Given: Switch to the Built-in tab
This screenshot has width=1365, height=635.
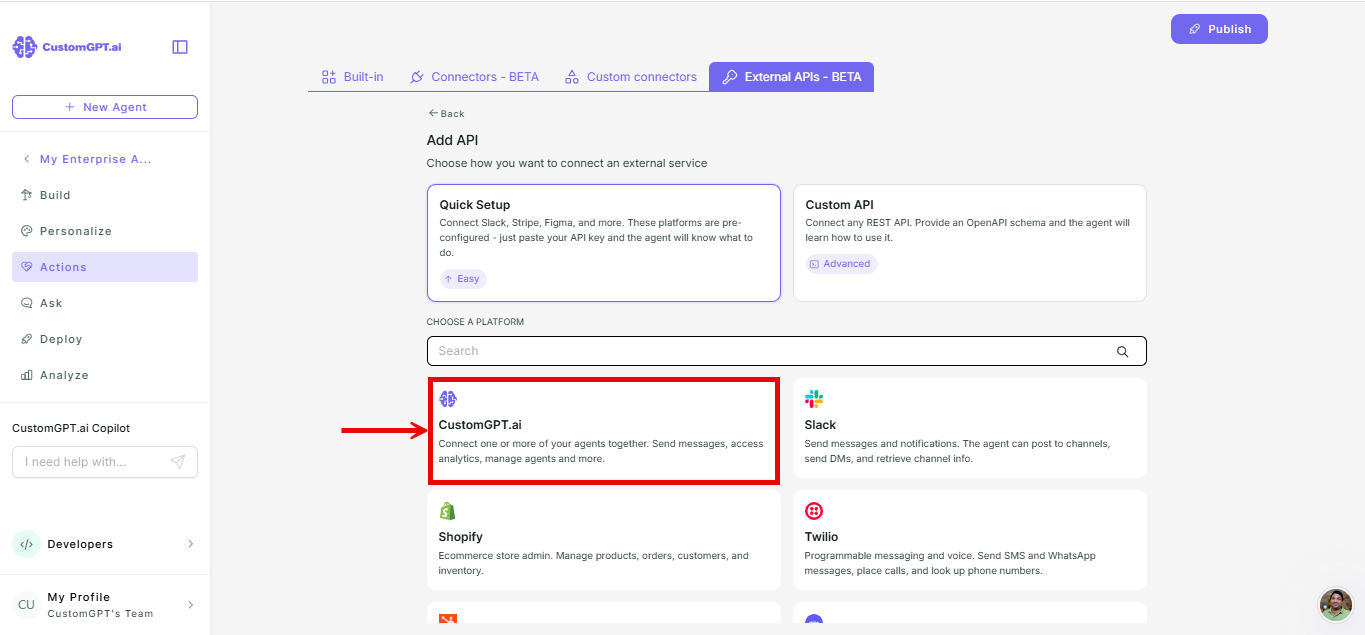Looking at the screenshot, I should pos(353,77).
